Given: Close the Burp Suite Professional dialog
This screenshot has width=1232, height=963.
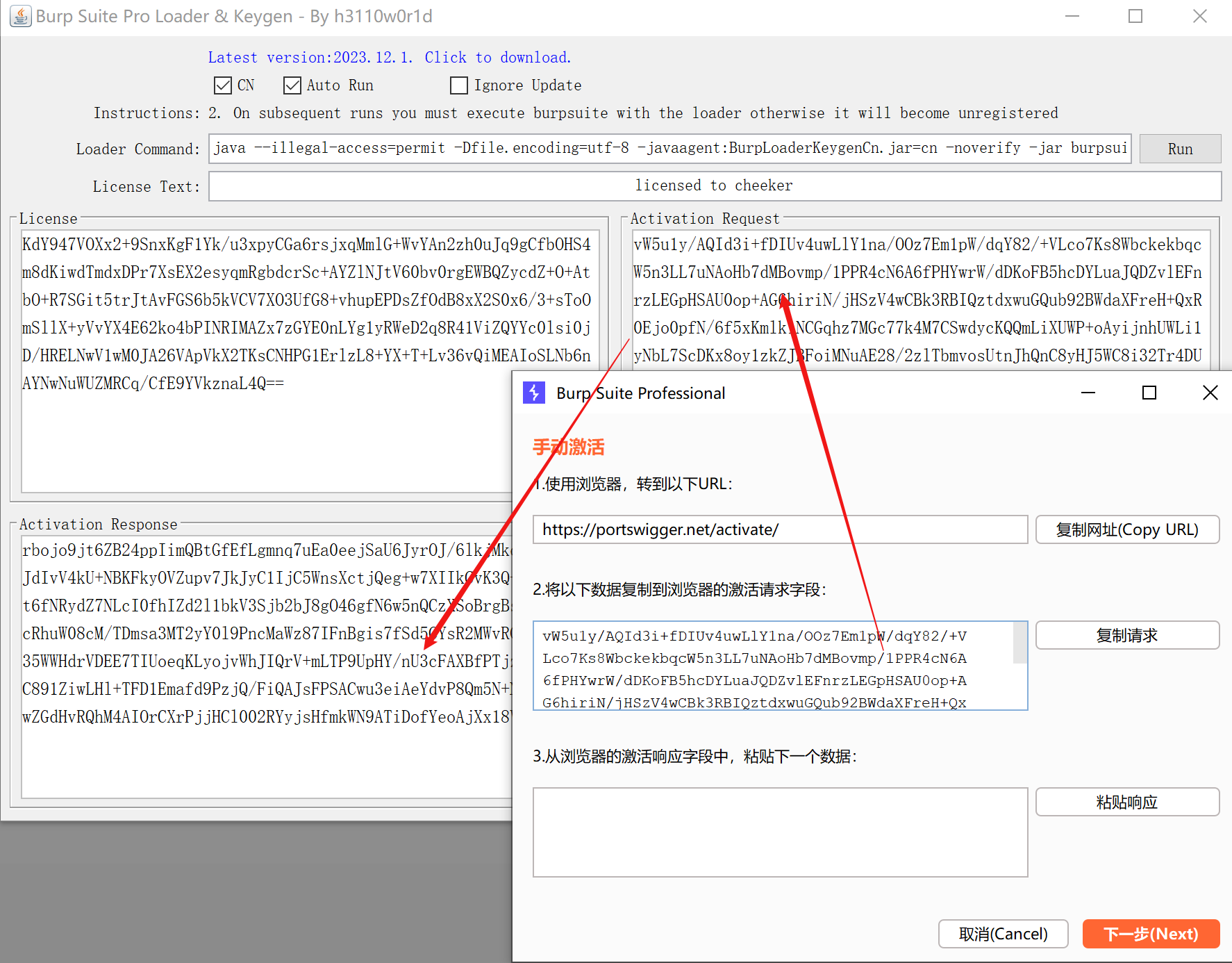Looking at the screenshot, I should (x=1210, y=393).
